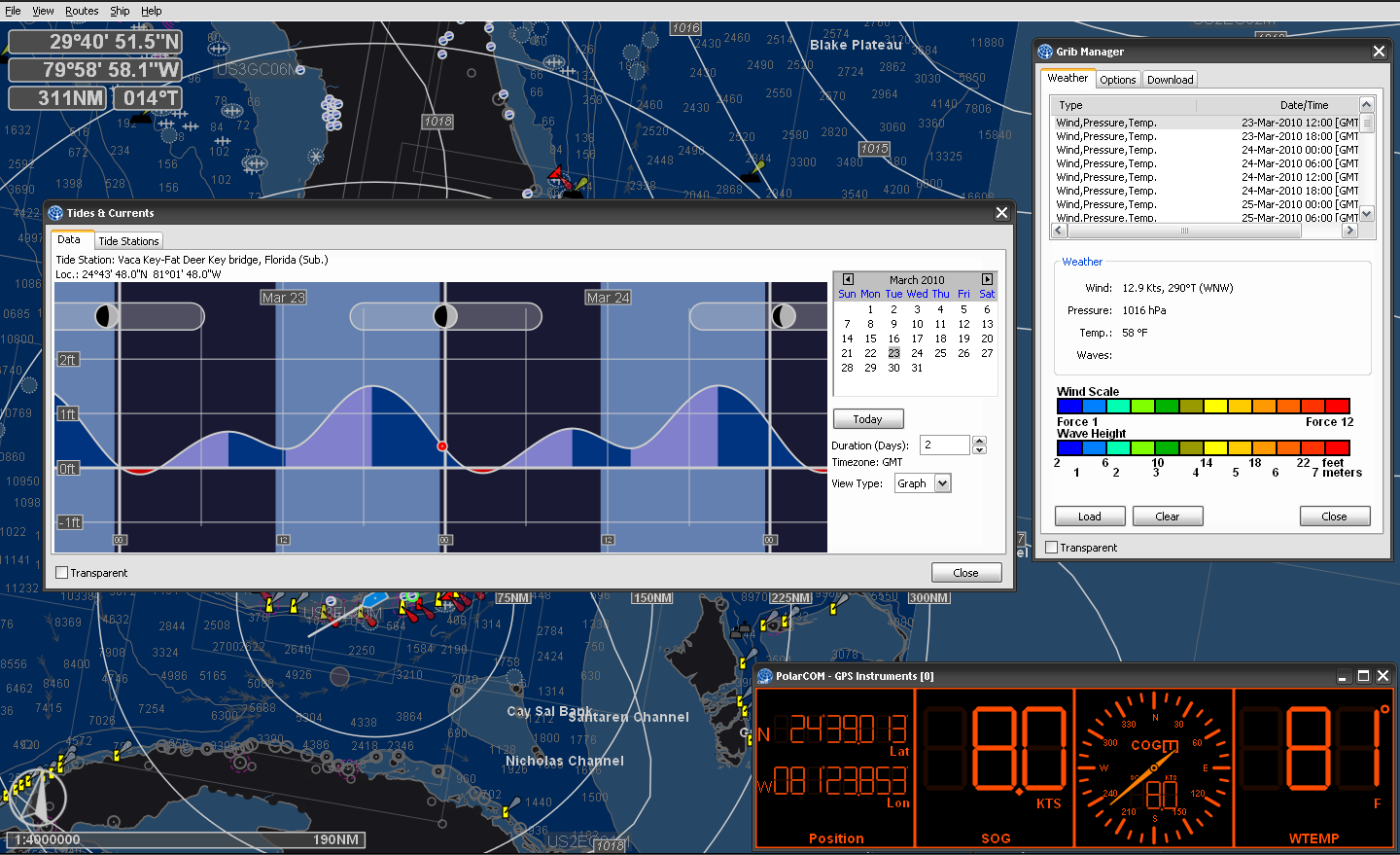The image size is (1400, 855).
Task: Click Close button in Grib Manager
Action: tap(1335, 517)
